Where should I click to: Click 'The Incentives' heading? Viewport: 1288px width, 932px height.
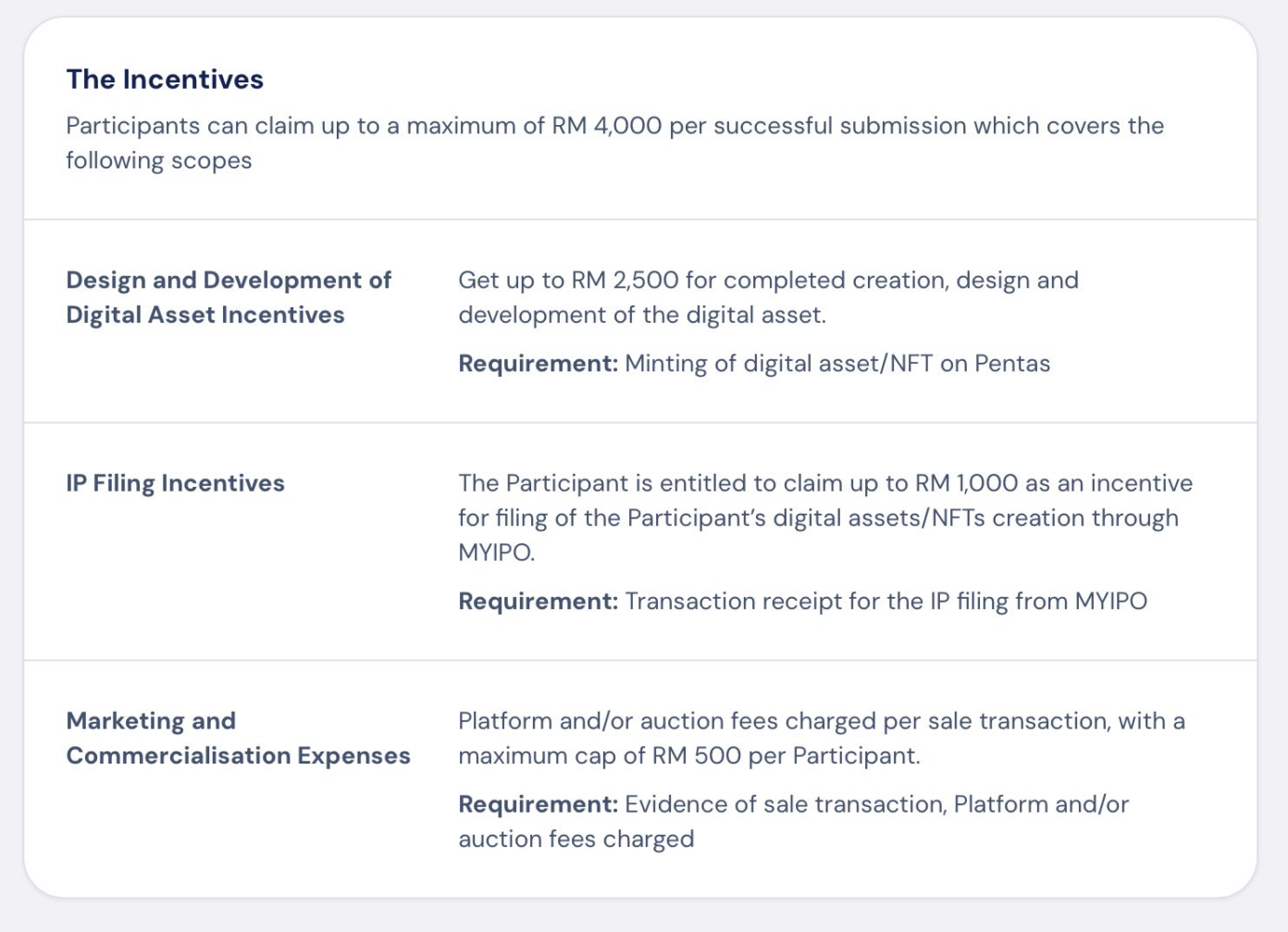[x=165, y=80]
